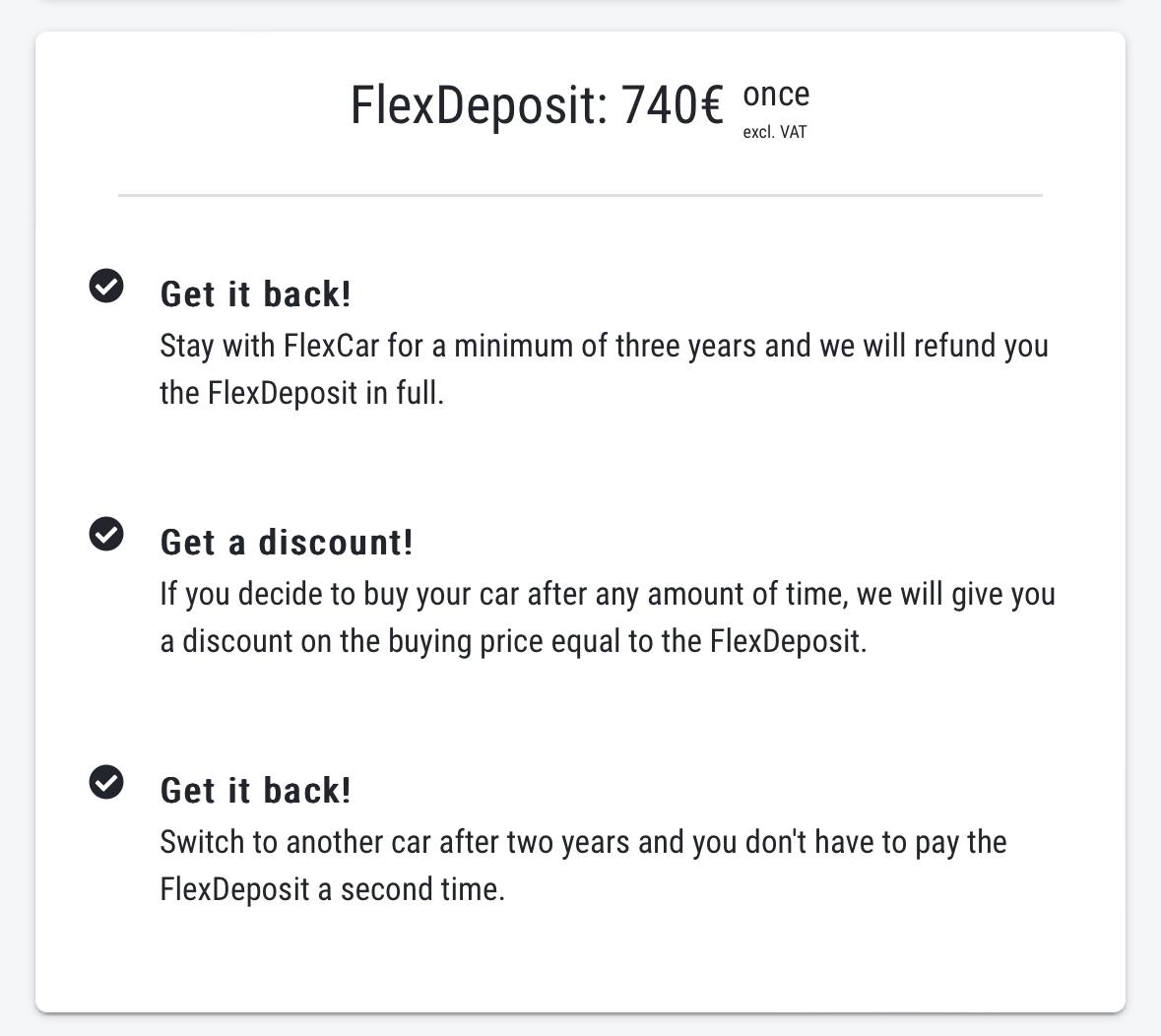Click the 'once' payment frequency label

[x=776, y=95]
